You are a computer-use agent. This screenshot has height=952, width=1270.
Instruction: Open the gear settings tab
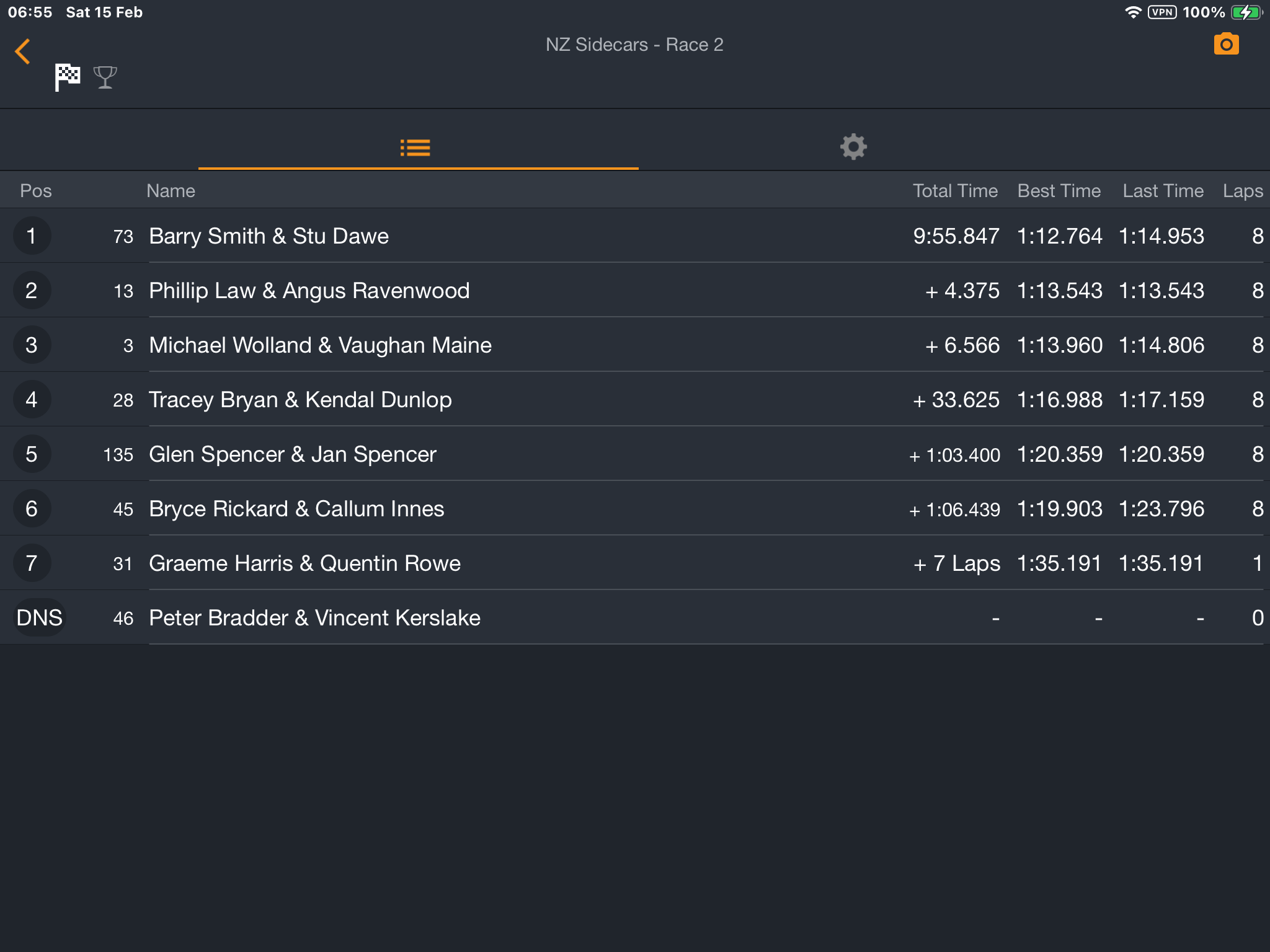pos(853,147)
